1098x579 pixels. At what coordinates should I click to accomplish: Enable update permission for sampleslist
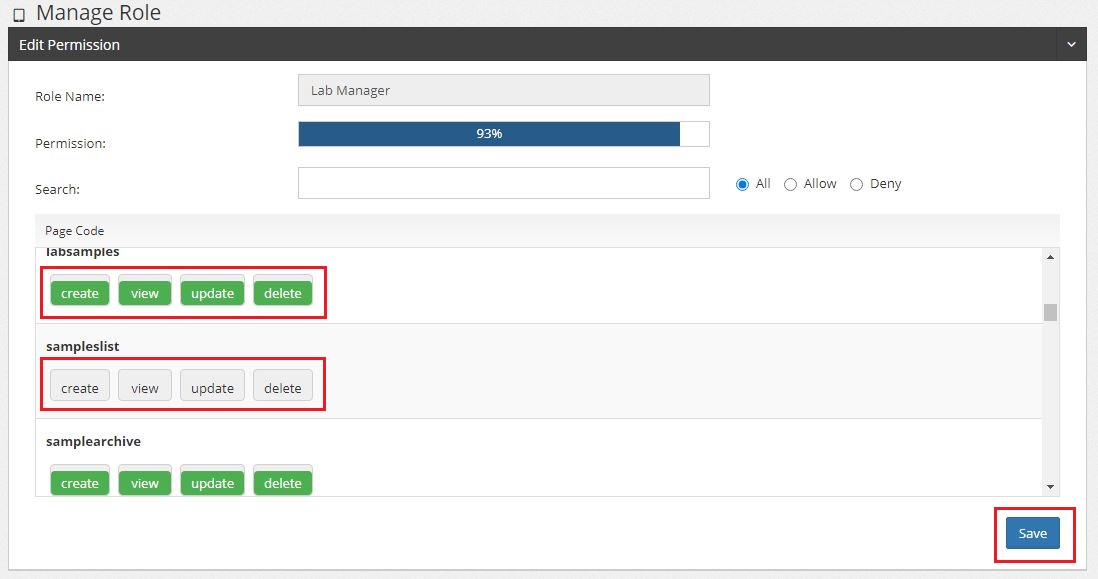click(x=212, y=388)
